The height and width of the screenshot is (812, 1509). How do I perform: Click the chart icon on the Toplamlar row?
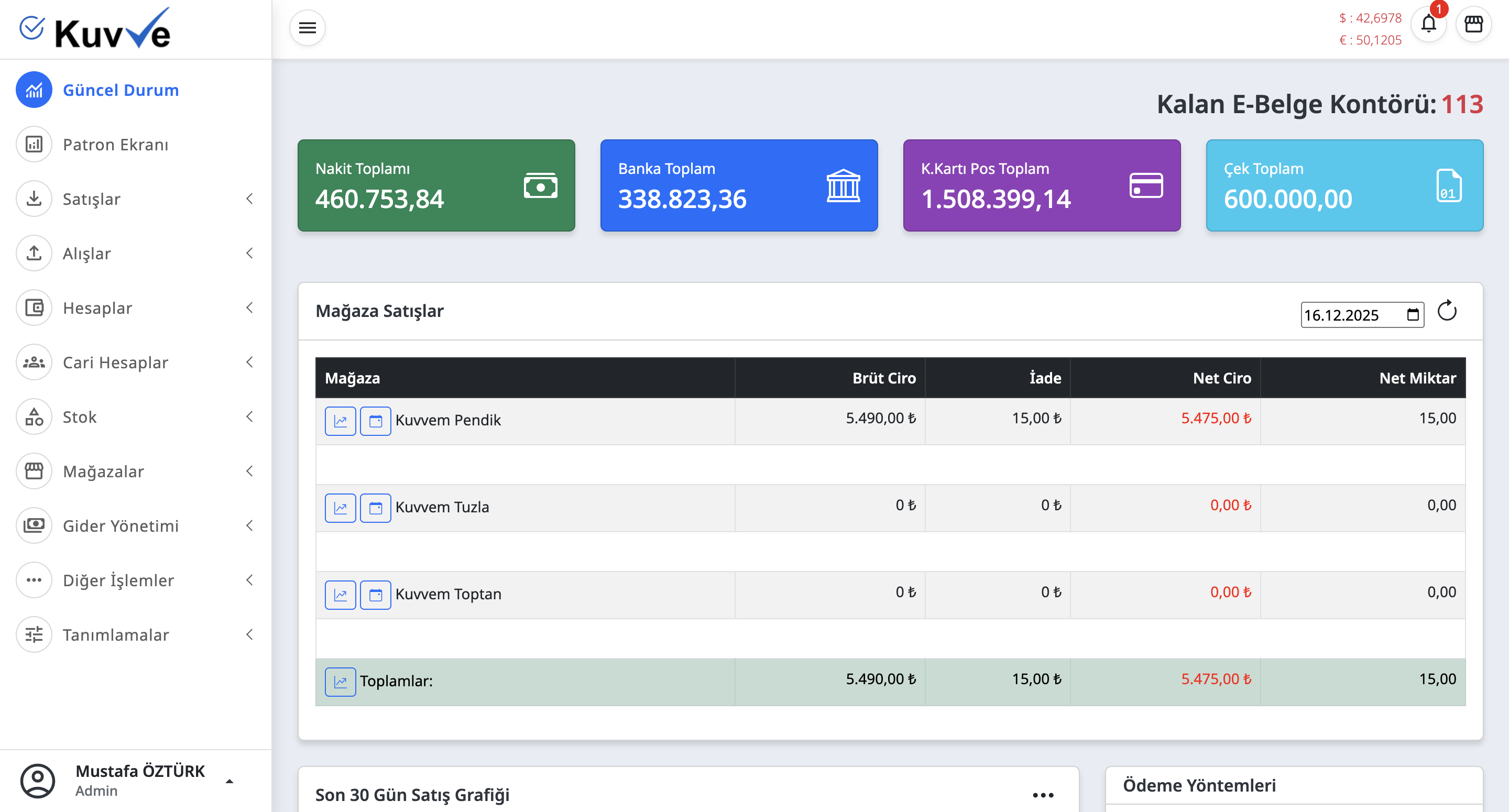tap(341, 682)
